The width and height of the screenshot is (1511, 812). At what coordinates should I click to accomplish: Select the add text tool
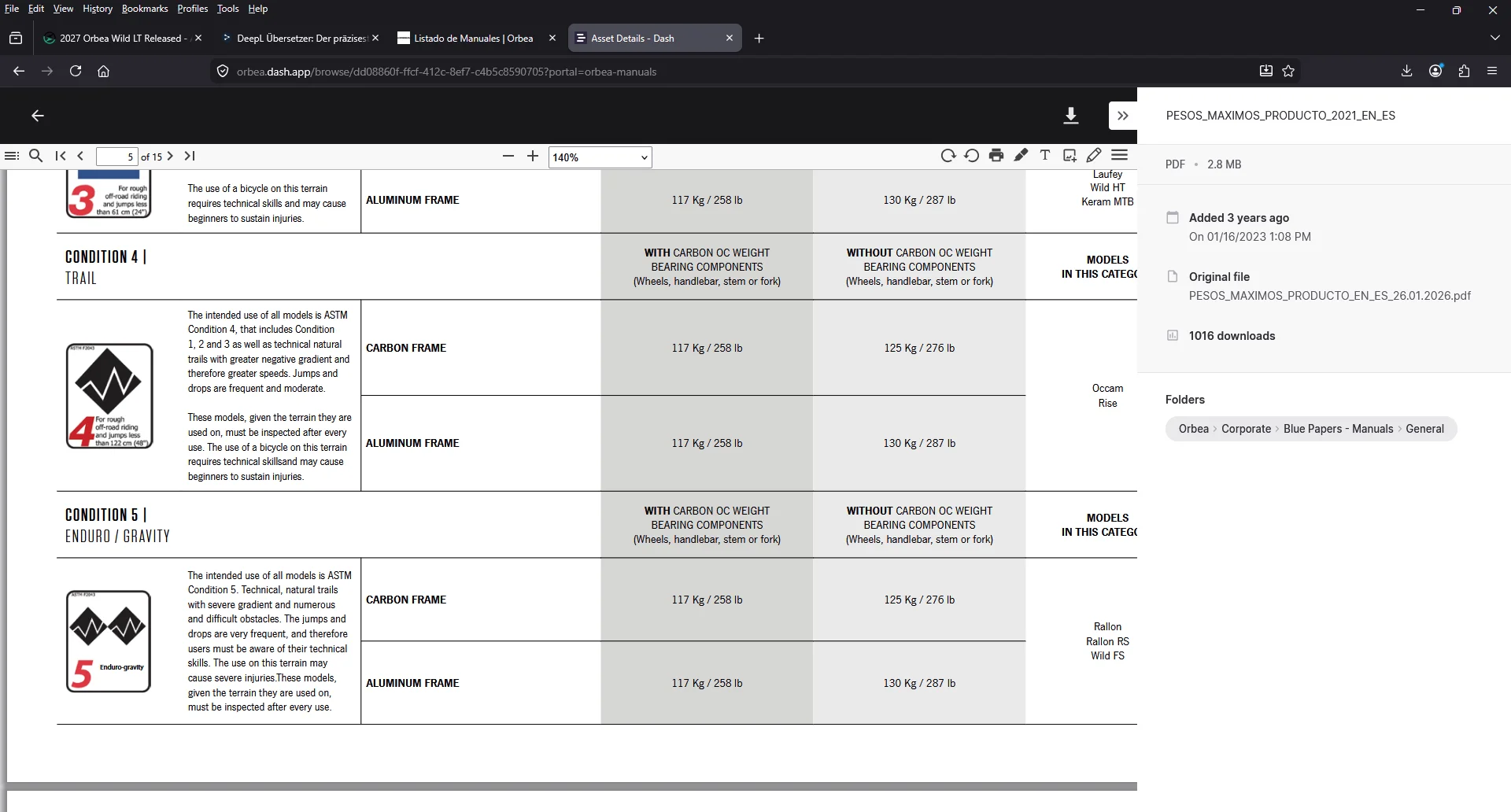click(x=1045, y=155)
